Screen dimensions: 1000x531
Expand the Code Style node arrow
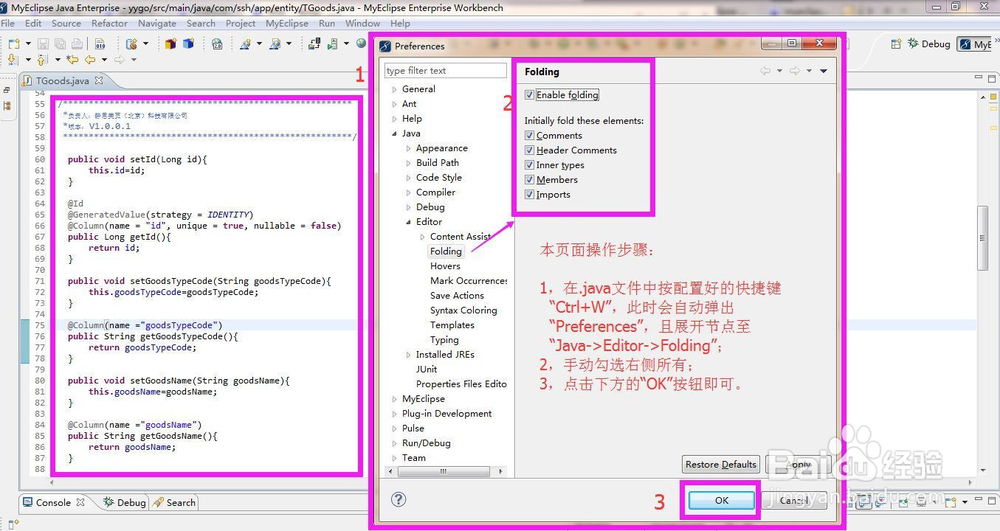point(408,178)
